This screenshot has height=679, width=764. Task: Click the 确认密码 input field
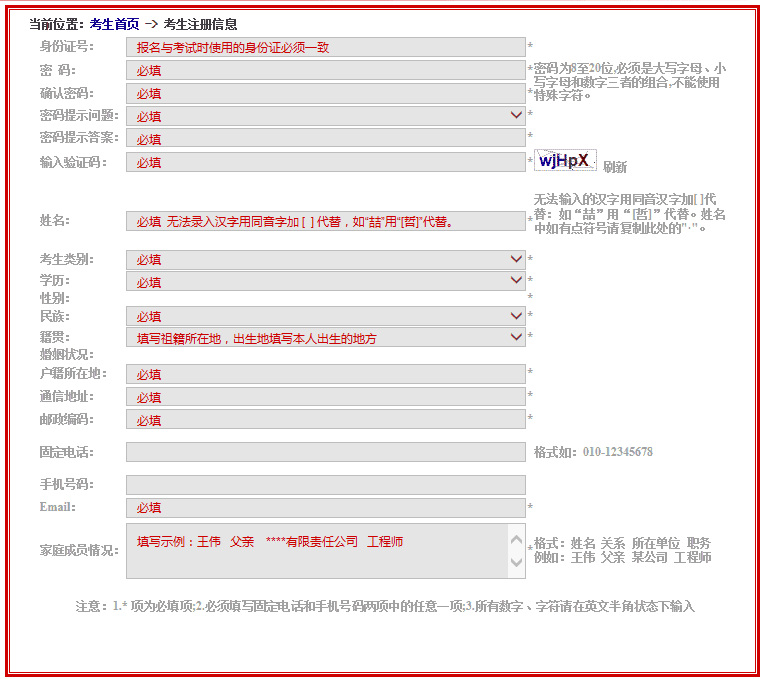325,93
